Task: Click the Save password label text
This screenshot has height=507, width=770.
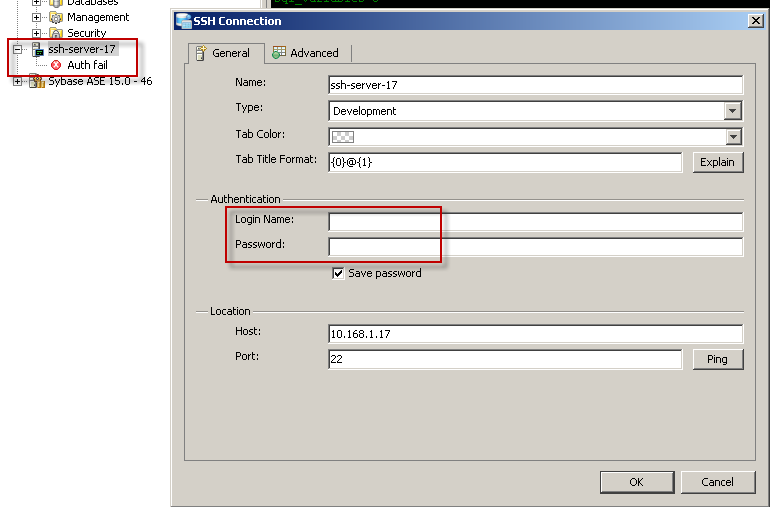Action: coord(385,273)
